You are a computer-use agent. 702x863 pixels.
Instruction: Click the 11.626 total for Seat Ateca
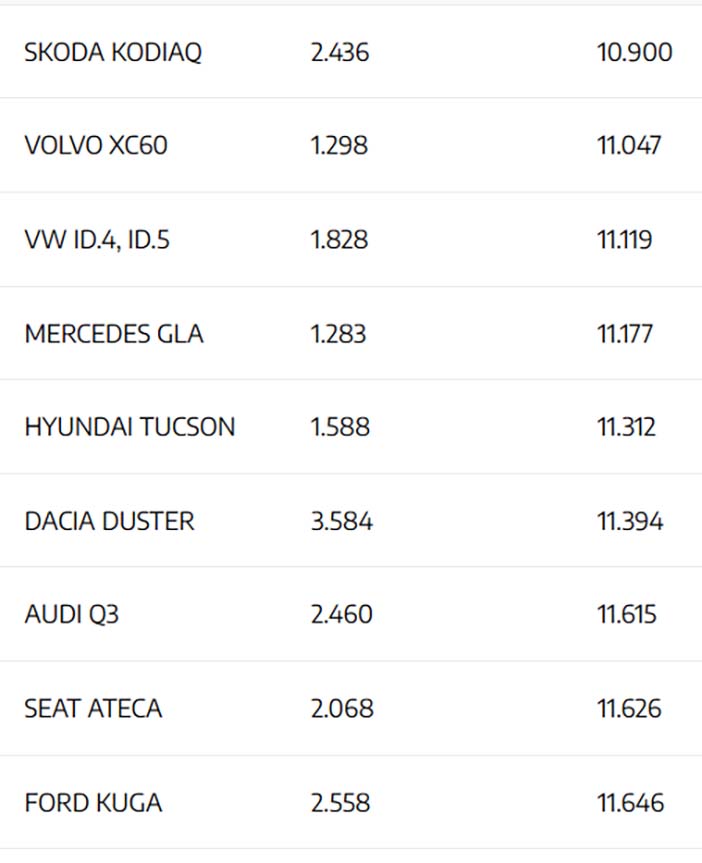tap(629, 708)
